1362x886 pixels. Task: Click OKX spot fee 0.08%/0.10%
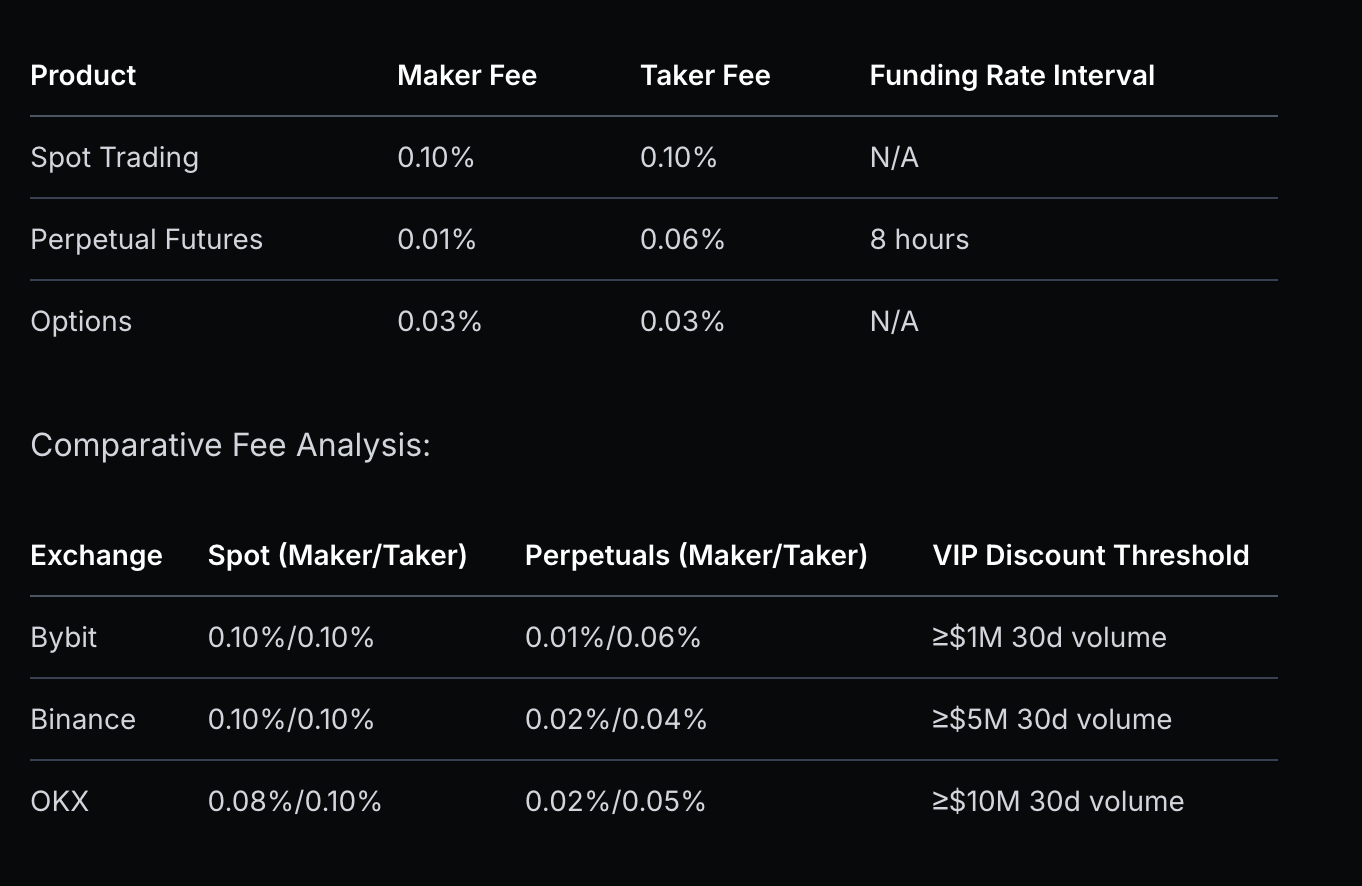tap(294, 802)
